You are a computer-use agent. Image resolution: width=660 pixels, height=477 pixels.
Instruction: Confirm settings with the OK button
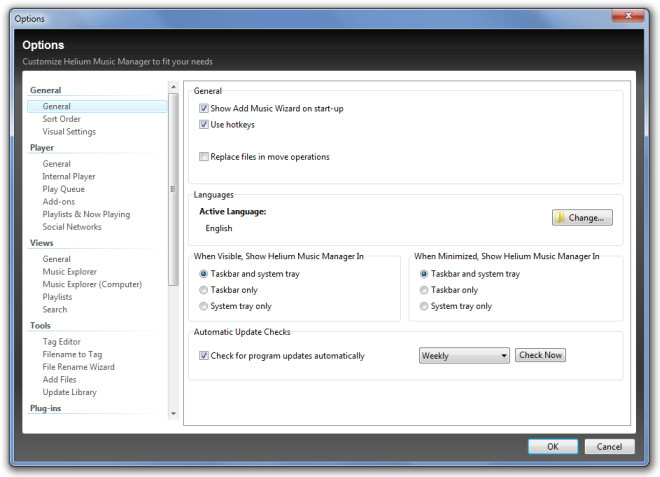click(553, 447)
